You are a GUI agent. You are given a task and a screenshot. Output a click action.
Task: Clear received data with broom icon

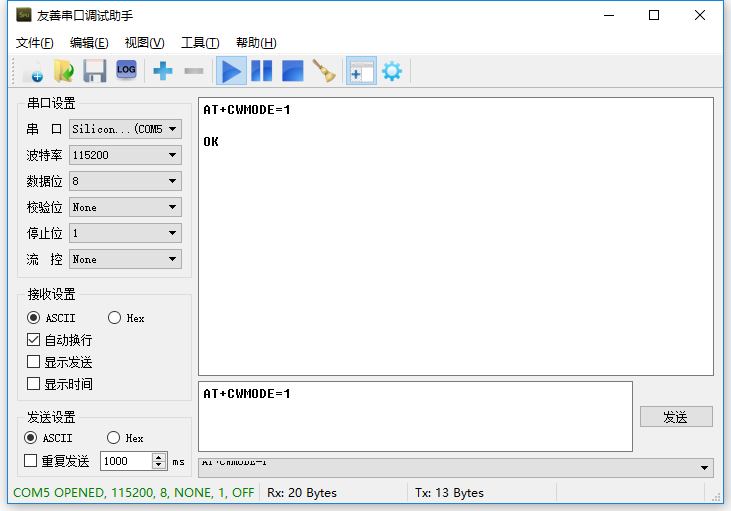click(x=324, y=71)
